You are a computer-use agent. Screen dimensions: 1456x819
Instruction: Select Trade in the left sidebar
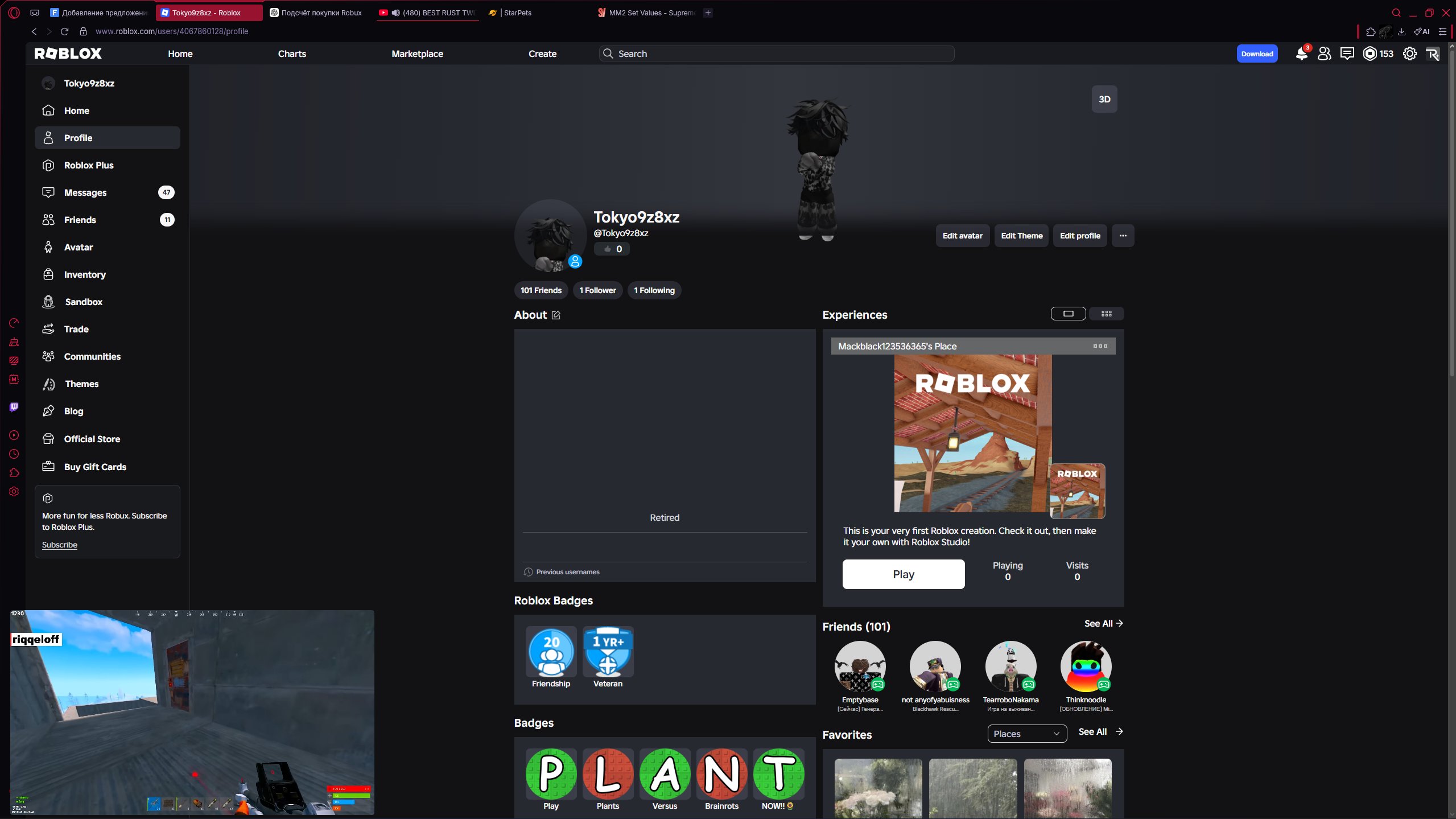(x=108, y=329)
